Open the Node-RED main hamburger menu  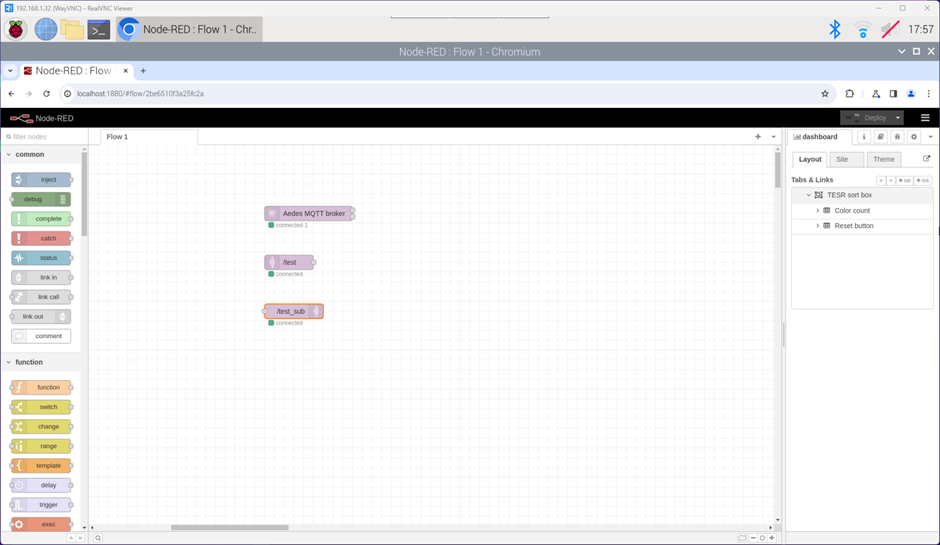(925, 118)
